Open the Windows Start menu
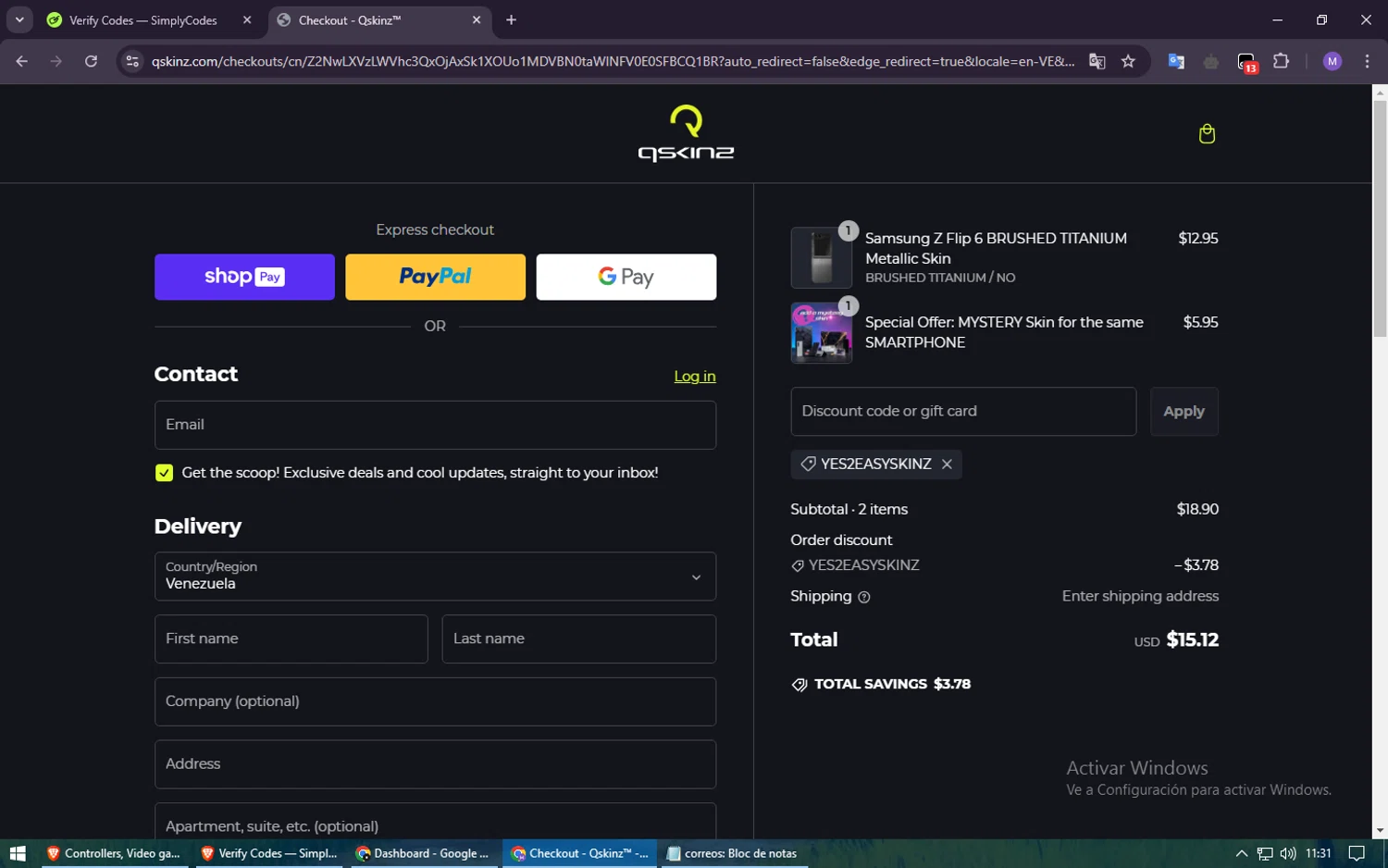Viewport: 1388px width, 868px height. click(18, 853)
